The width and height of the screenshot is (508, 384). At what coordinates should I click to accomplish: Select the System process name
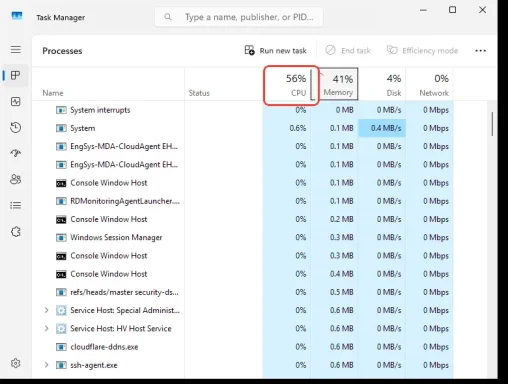83,128
